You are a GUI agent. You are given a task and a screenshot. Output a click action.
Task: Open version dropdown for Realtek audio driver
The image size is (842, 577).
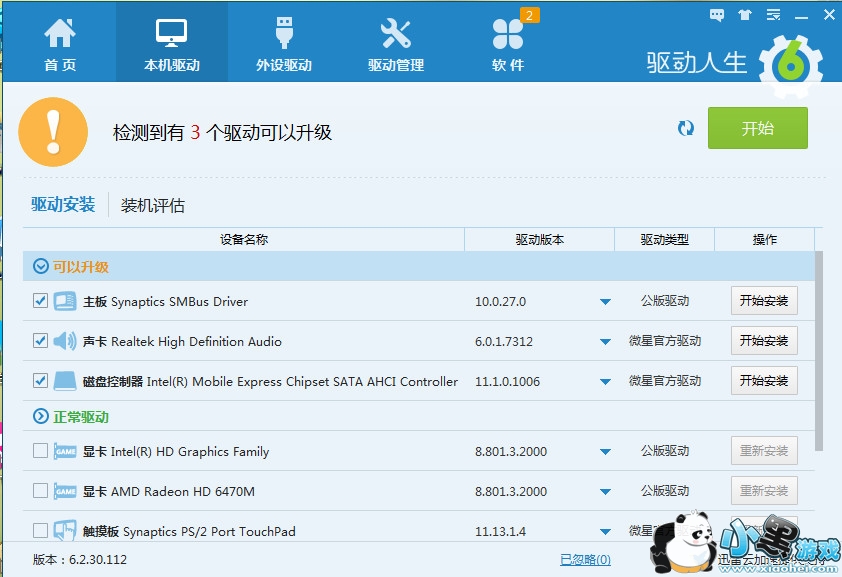point(605,342)
